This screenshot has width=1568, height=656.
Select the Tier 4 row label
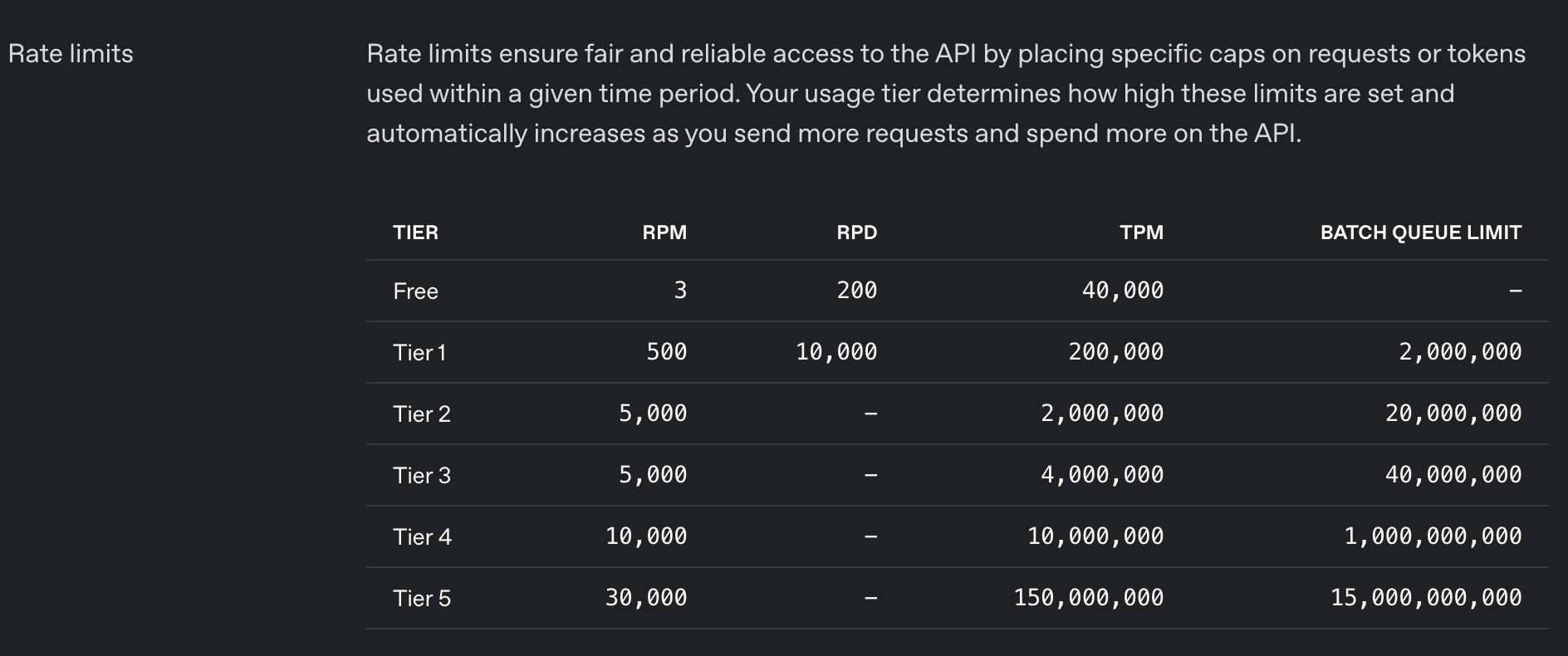click(422, 537)
